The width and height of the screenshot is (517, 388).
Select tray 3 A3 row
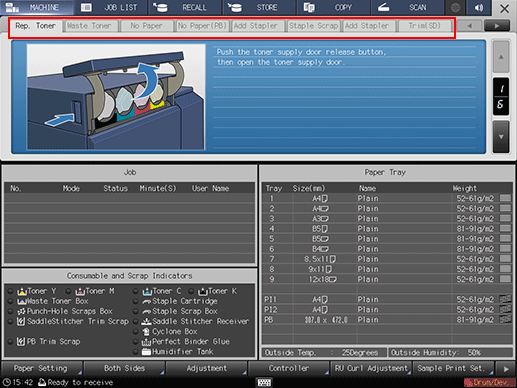pos(387,219)
